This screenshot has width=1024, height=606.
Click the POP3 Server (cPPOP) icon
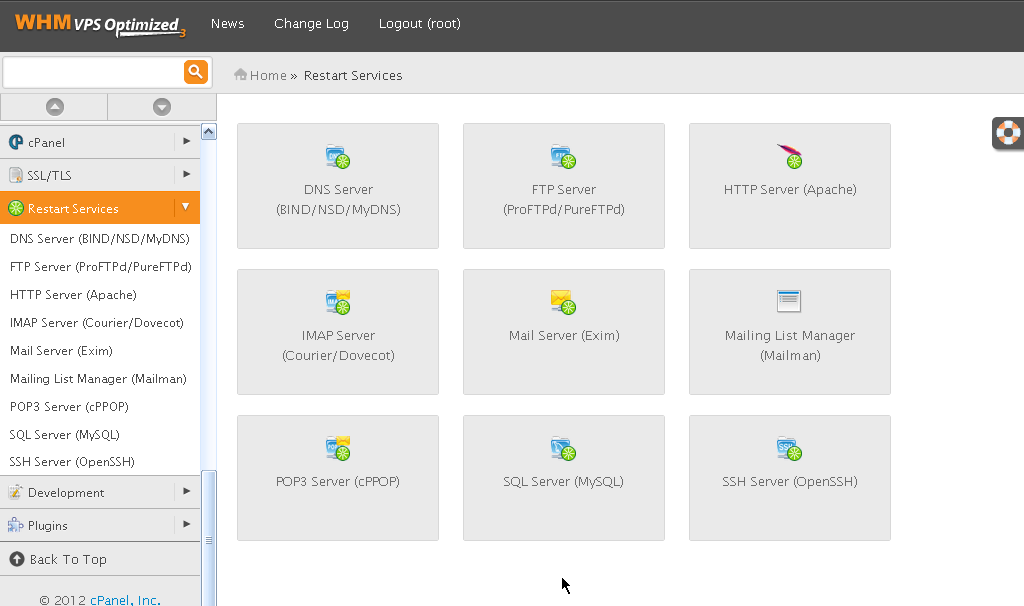338,449
